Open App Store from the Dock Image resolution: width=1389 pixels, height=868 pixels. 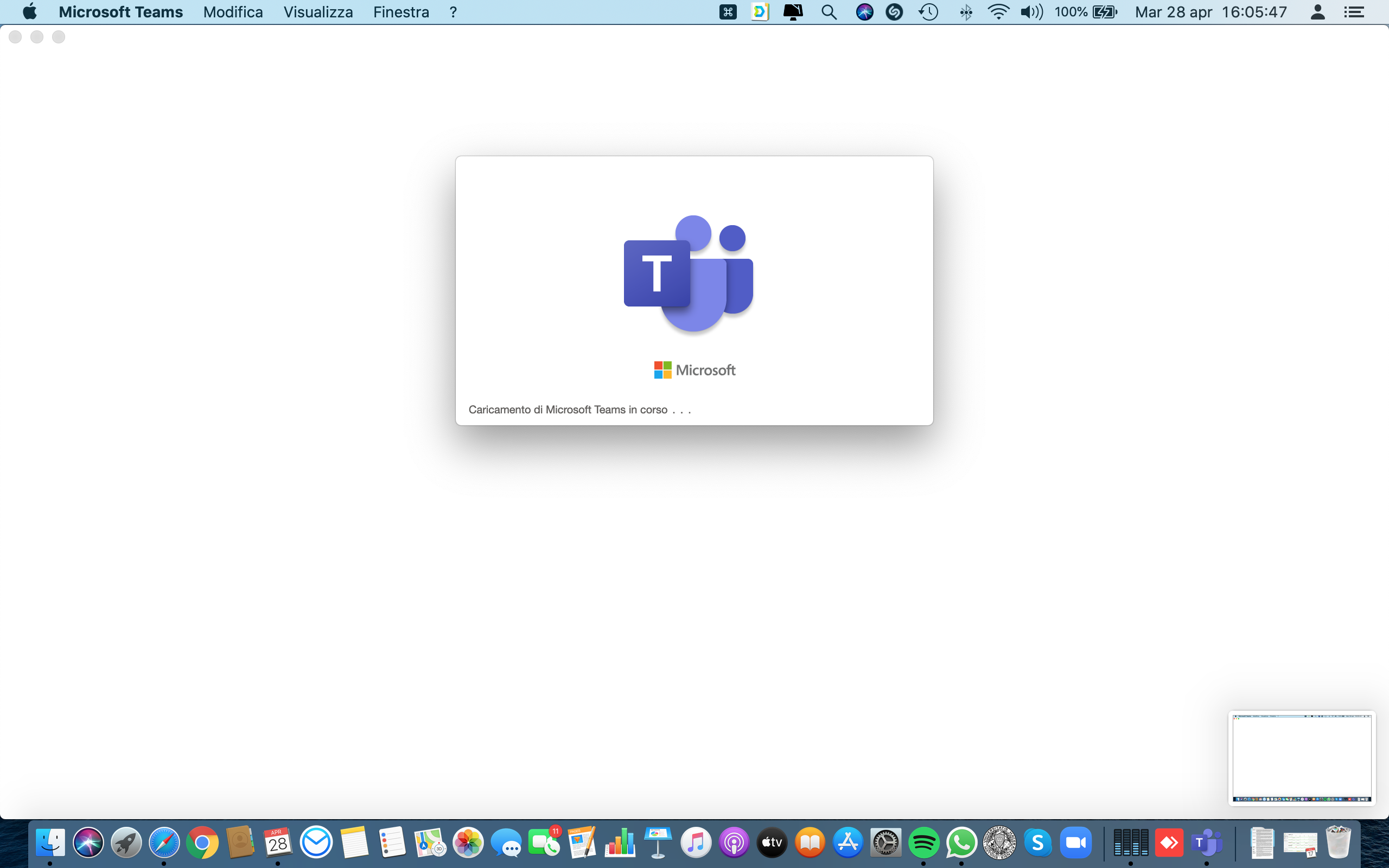click(x=848, y=842)
